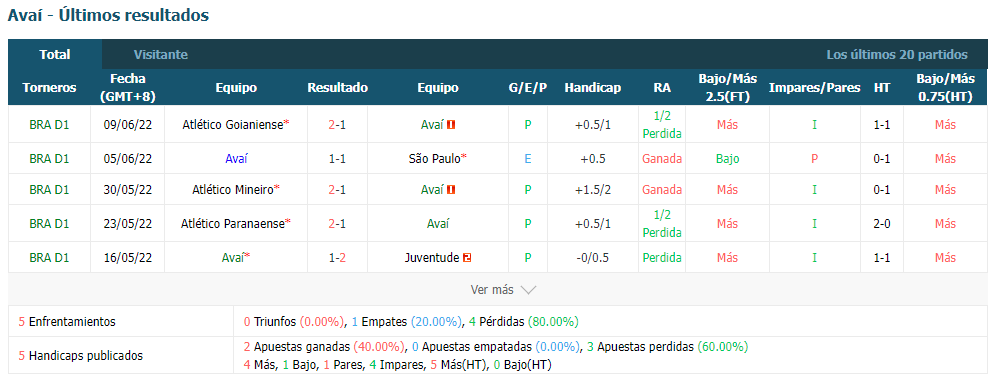The height and width of the screenshot is (383, 999).
Task: Open the São Paulo team link
Action: [x=434, y=159]
